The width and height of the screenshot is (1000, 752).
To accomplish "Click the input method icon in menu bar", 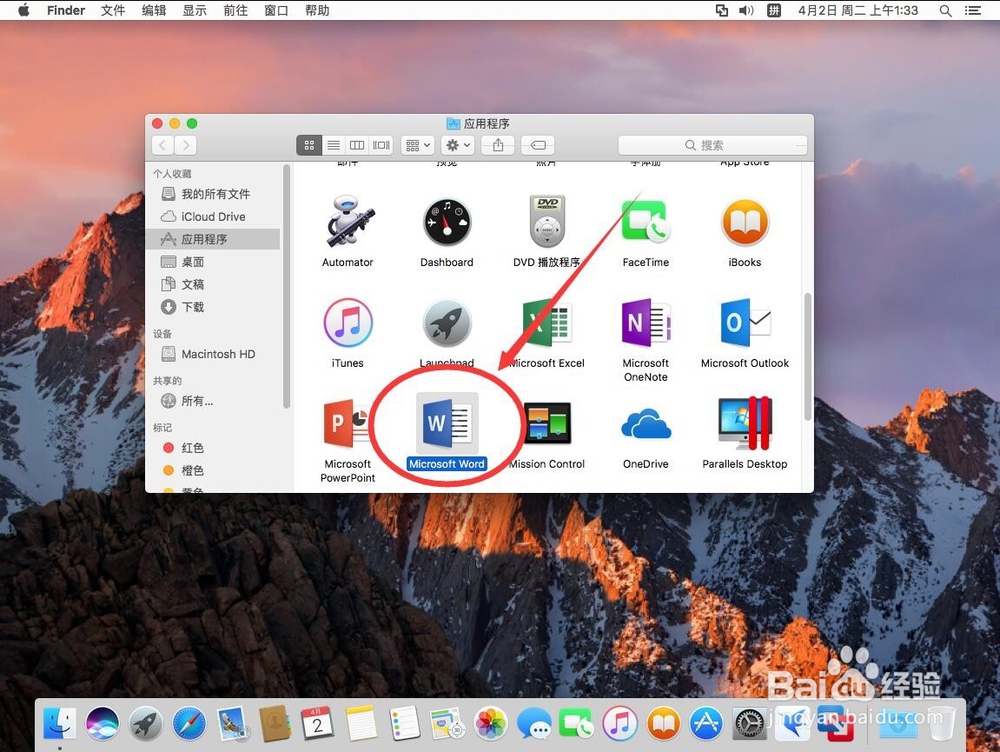I will coord(774,10).
